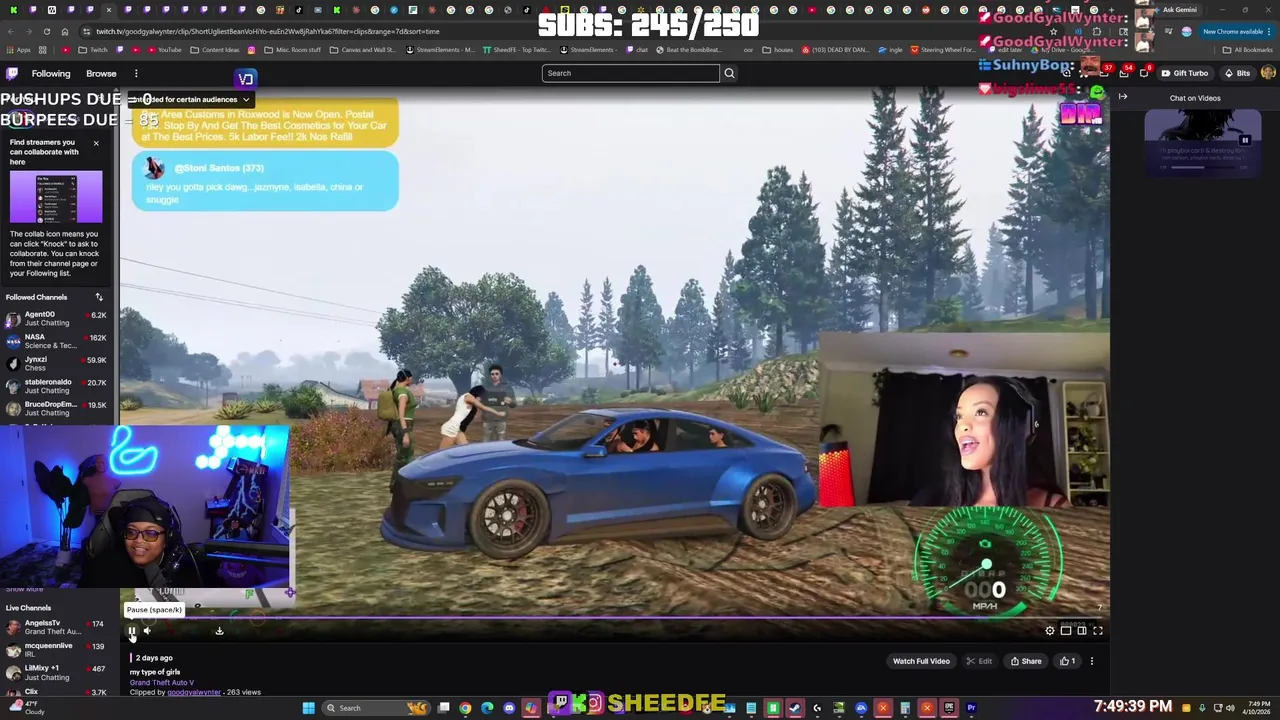Image resolution: width=1280 pixels, height=720 pixels.
Task: Open AngelssTv in Live Channels
Action: pyautogui.click(x=57, y=627)
